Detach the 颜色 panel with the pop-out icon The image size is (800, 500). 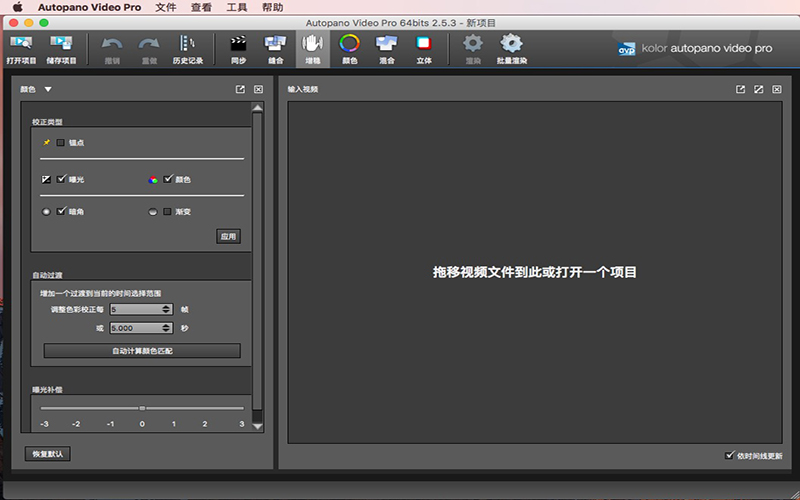click(240, 89)
